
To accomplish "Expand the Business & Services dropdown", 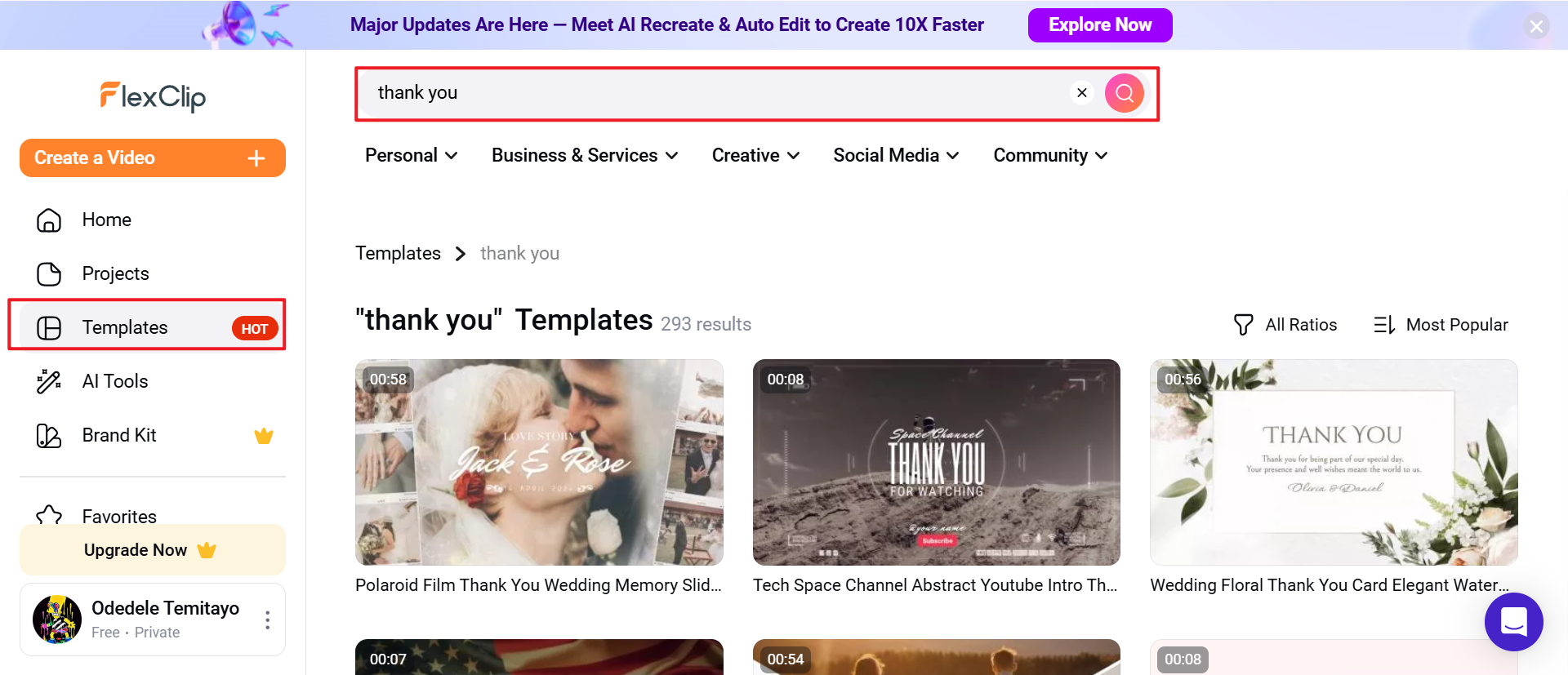I will [585, 156].
